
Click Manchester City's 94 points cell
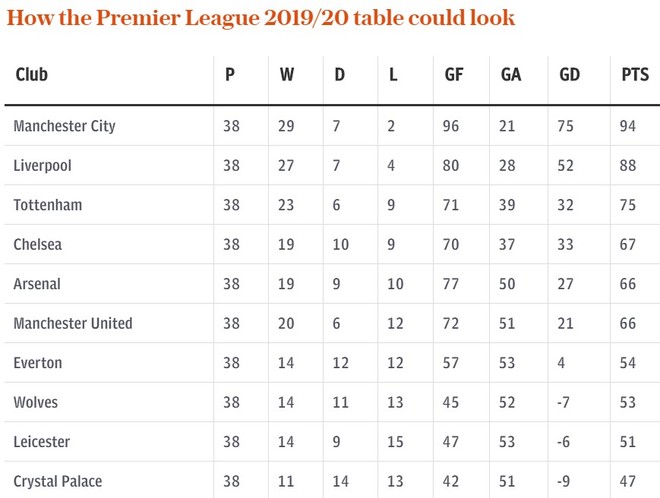pyautogui.click(x=628, y=126)
